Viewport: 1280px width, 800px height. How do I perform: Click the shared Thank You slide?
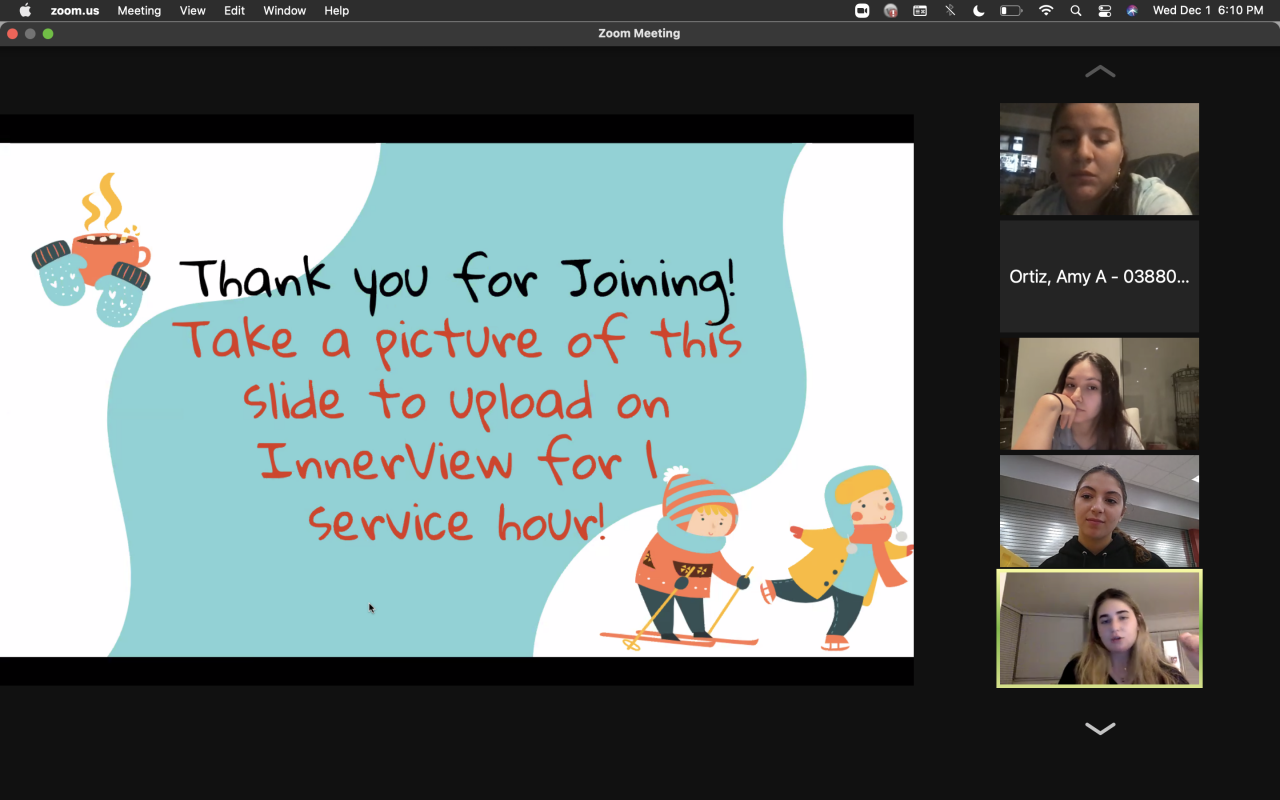456,400
